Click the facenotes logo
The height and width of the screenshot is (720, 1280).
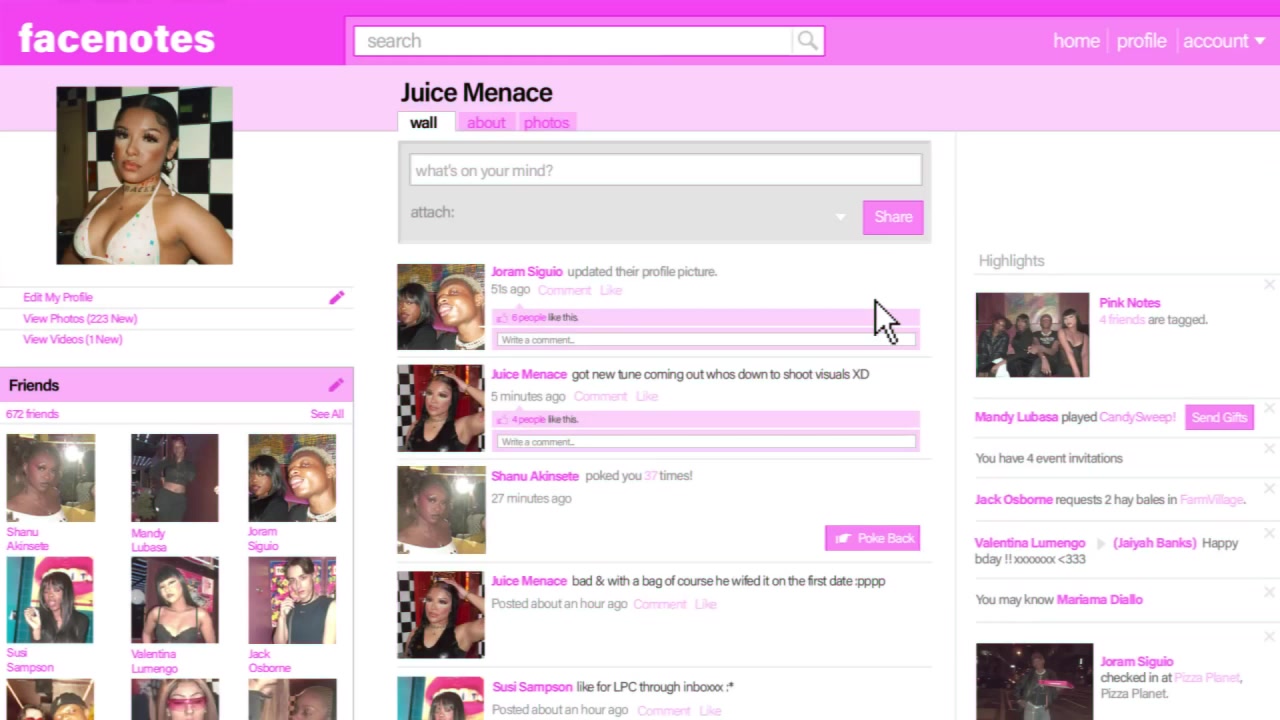tap(117, 38)
